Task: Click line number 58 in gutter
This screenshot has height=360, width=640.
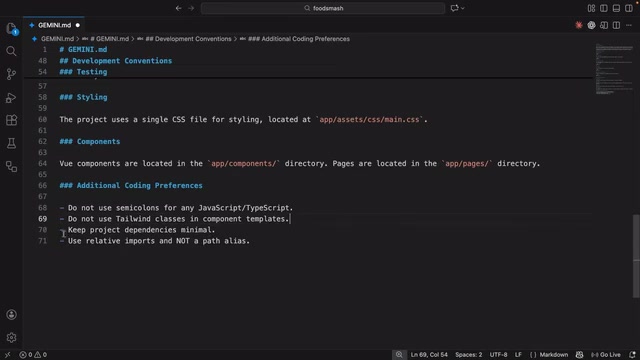Action: 42,97
